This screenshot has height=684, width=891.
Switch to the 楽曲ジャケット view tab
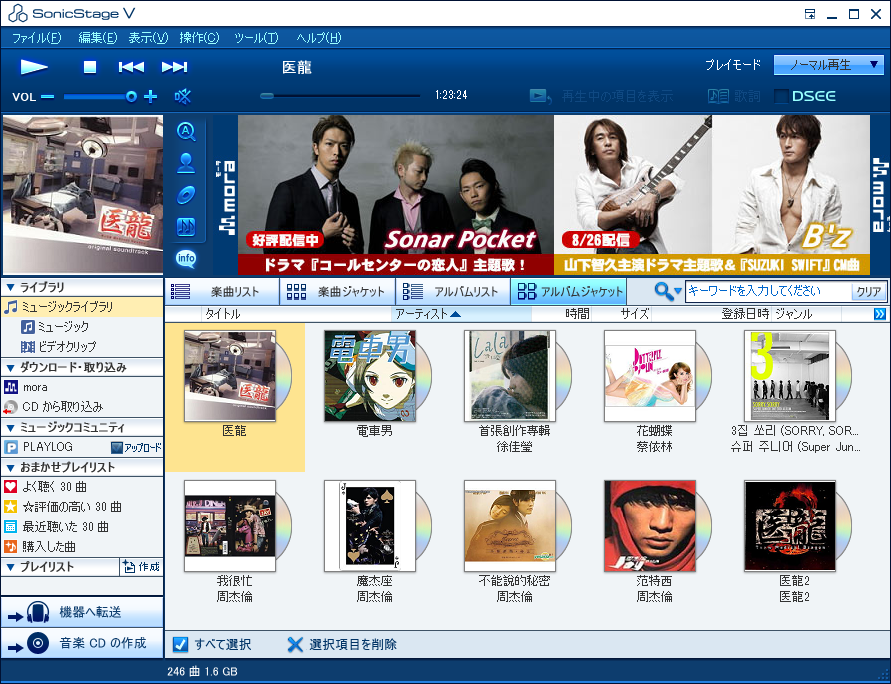(x=337, y=291)
